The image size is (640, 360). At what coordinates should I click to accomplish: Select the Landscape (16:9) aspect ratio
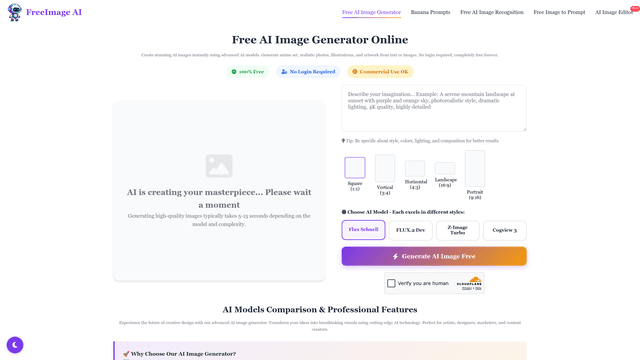pyautogui.click(x=445, y=175)
